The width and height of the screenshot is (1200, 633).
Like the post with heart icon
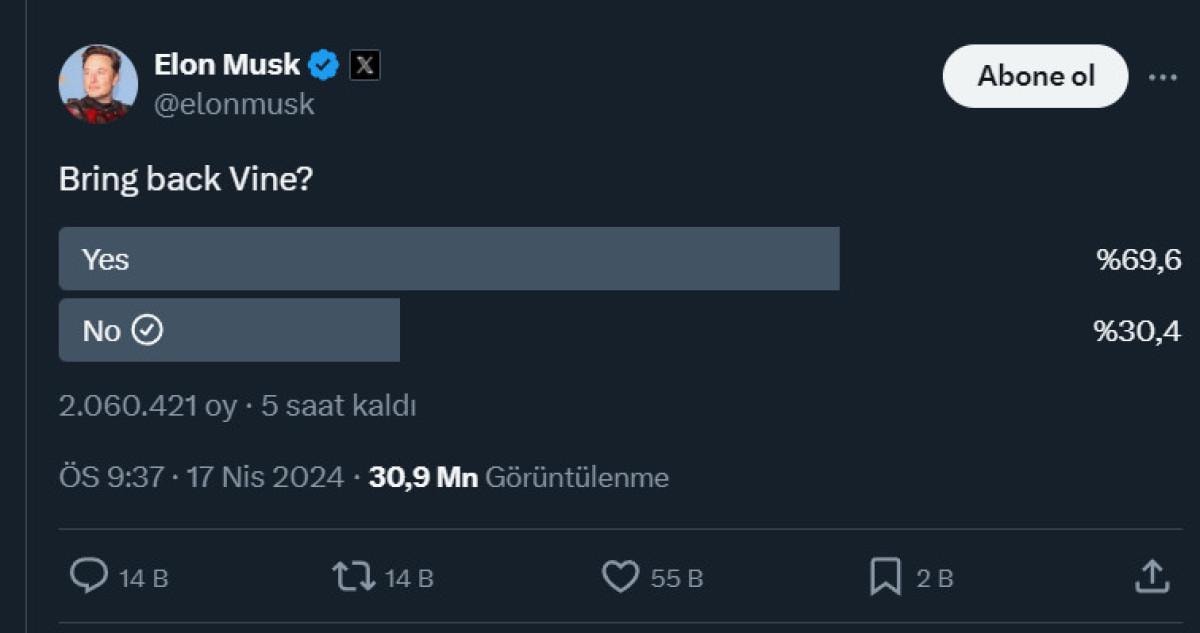pos(620,576)
